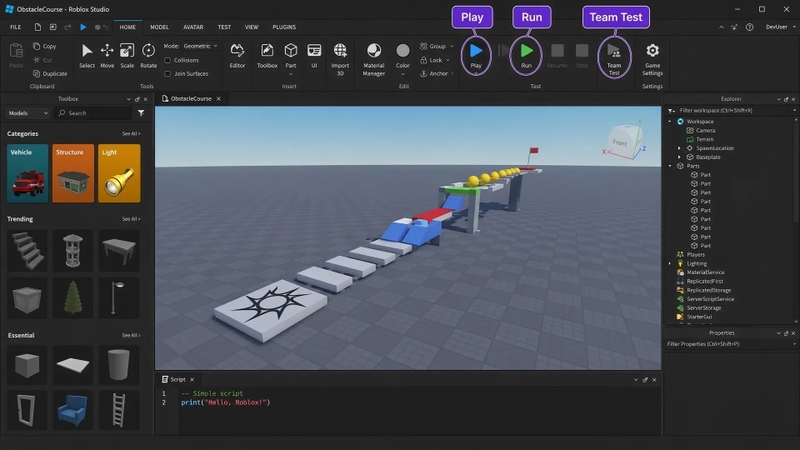The width and height of the screenshot is (800, 450).
Task: Insert a new Part
Action: [291, 55]
